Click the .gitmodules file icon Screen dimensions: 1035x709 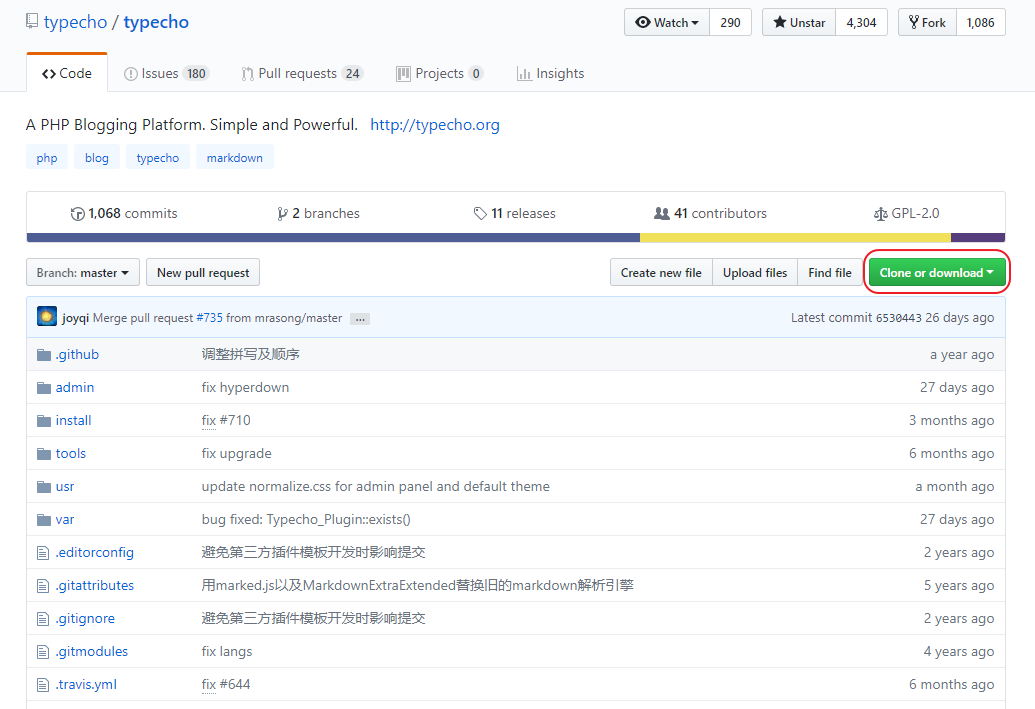[x=43, y=652]
